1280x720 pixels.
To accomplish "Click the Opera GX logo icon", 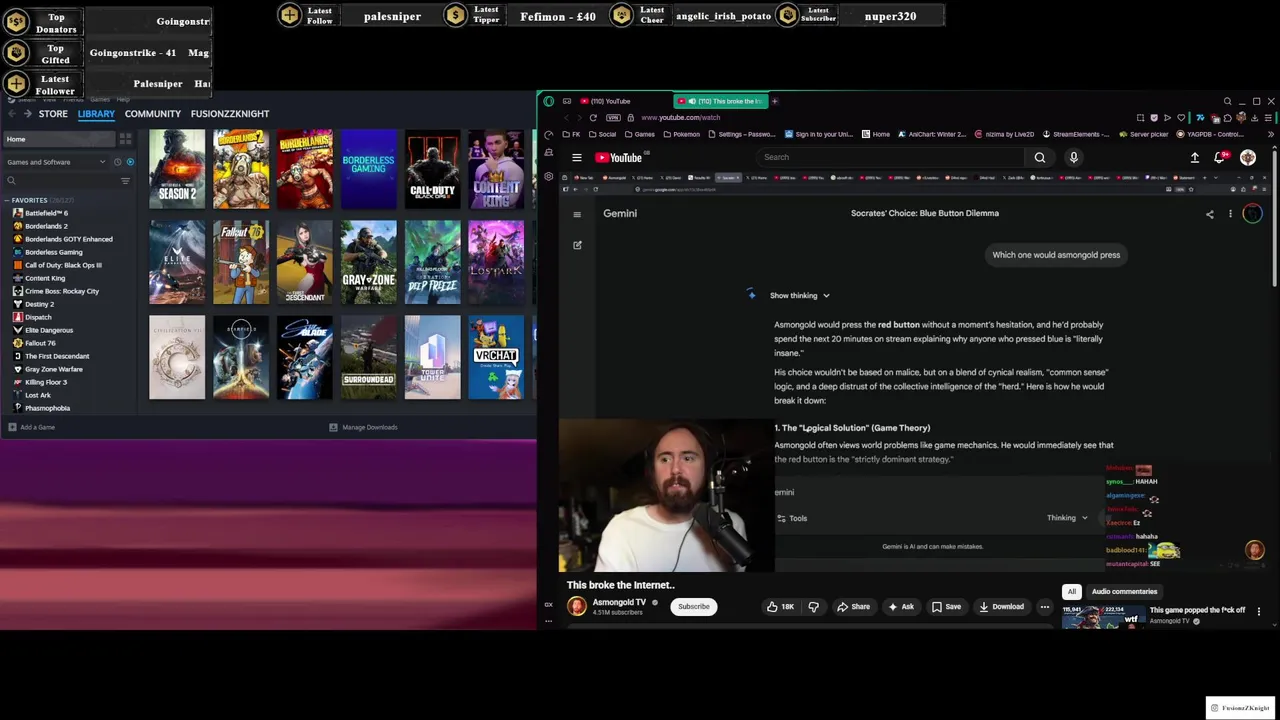I will [548, 101].
